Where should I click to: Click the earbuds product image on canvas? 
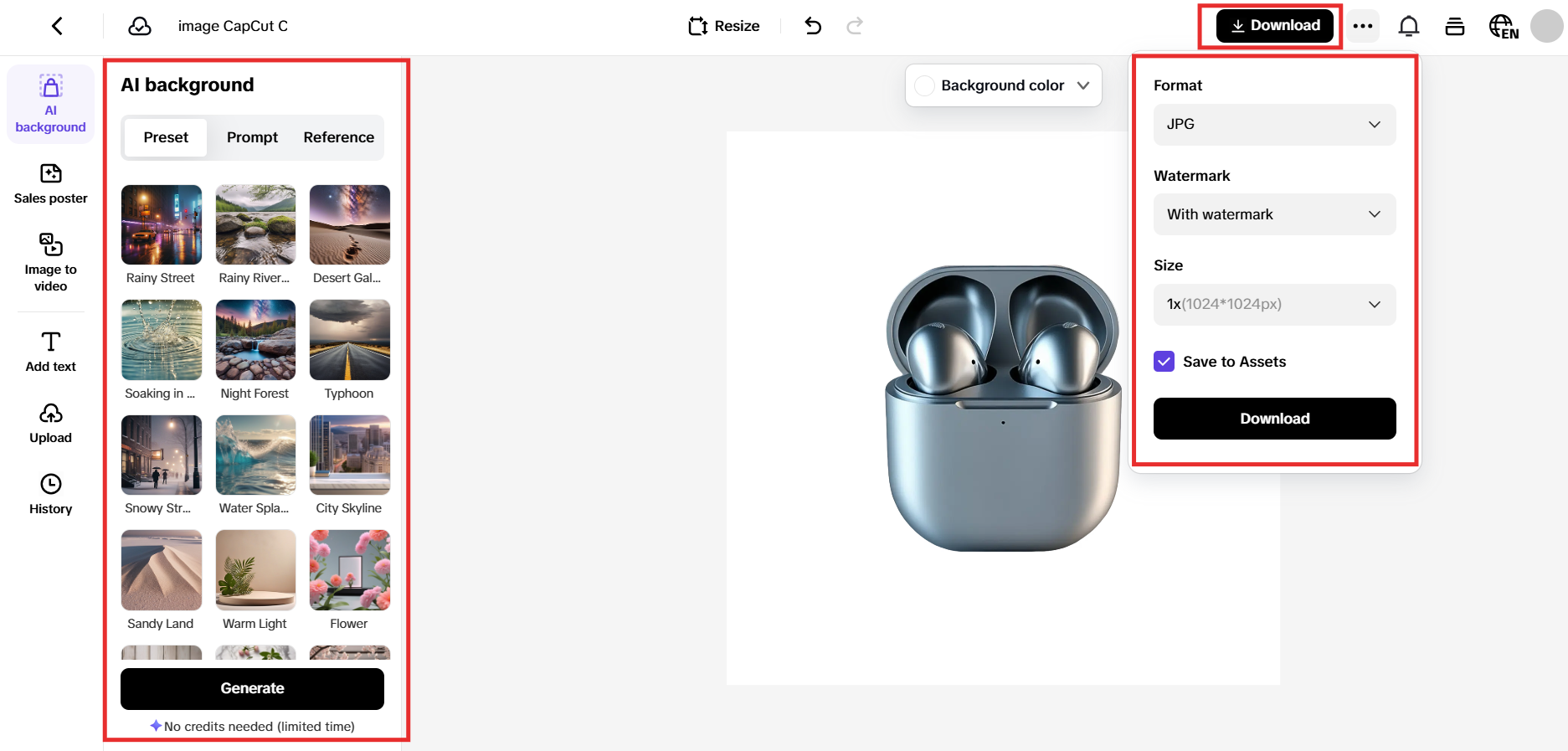[1003, 408]
